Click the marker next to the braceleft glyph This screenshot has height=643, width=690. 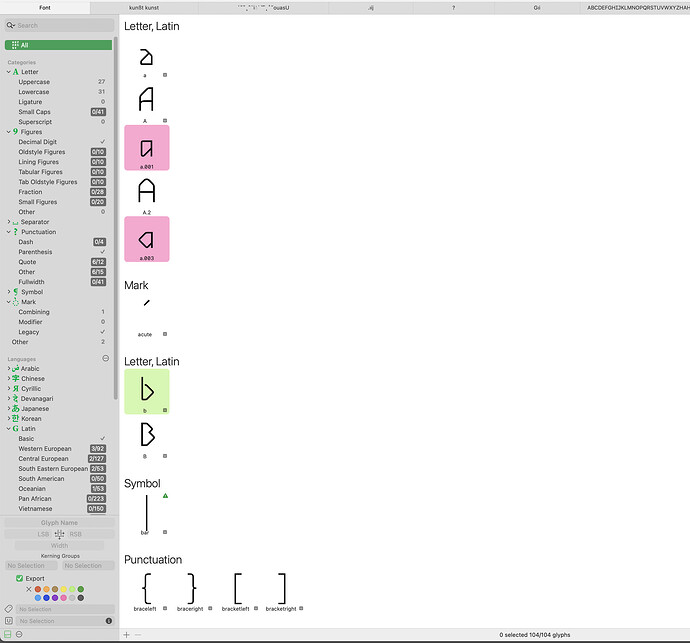(165, 608)
